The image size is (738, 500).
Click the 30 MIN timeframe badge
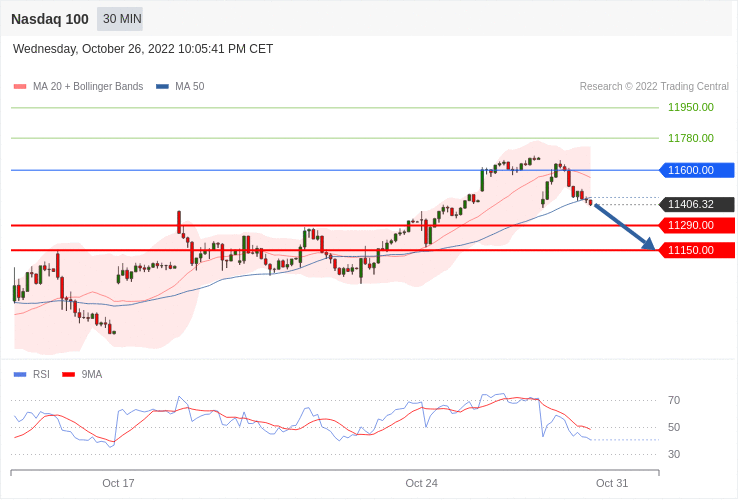click(x=120, y=19)
